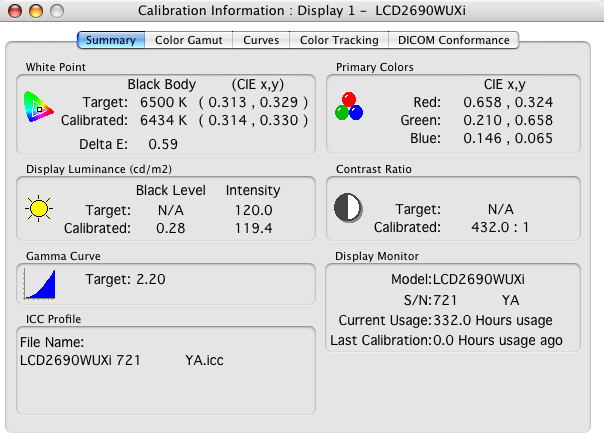The height and width of the screenshot is (446, 604).
Task: Open the DICOM Conformance tab
Action: click(x=454, y=40)
